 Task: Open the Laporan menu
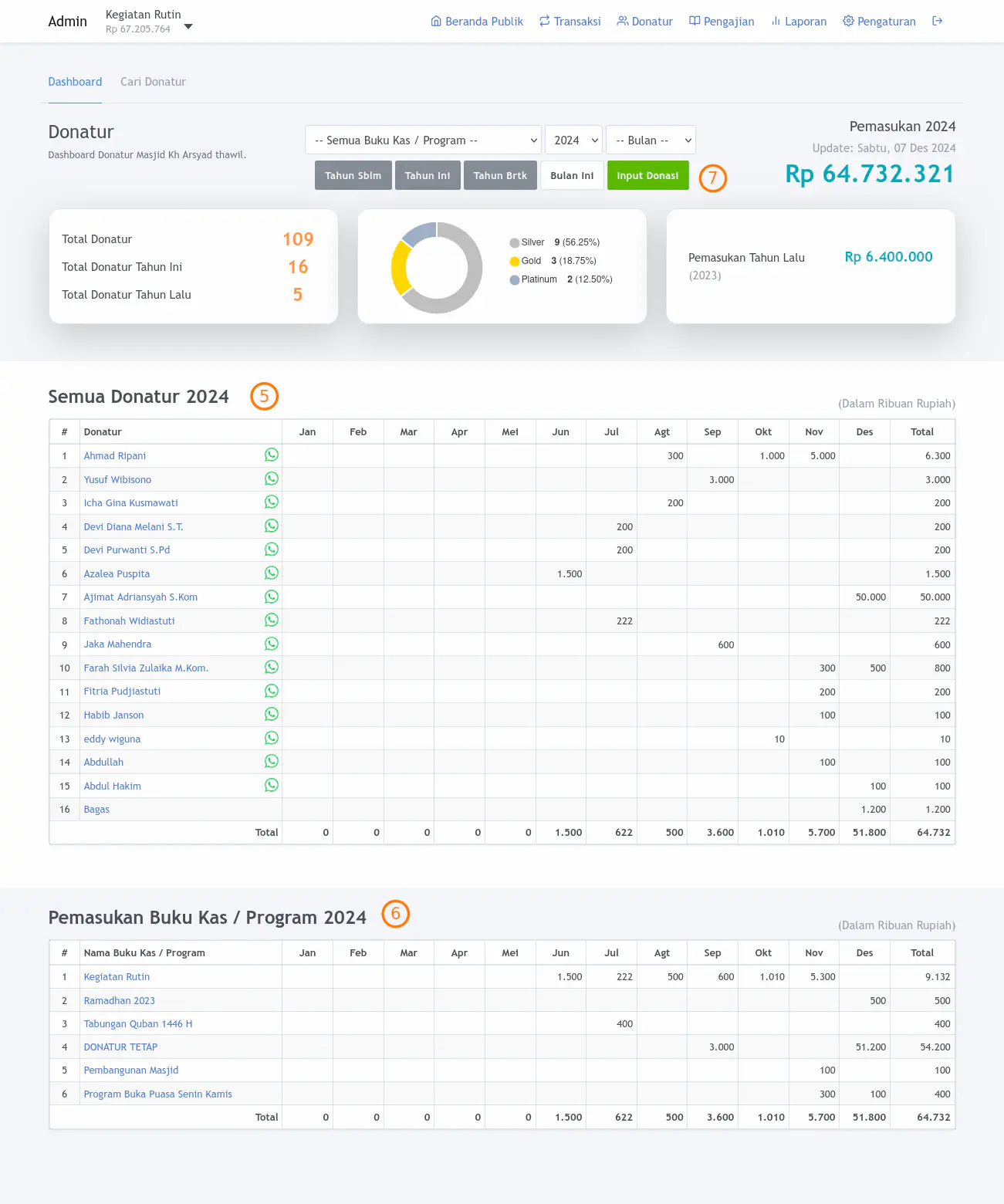click(x=799, y=22)
